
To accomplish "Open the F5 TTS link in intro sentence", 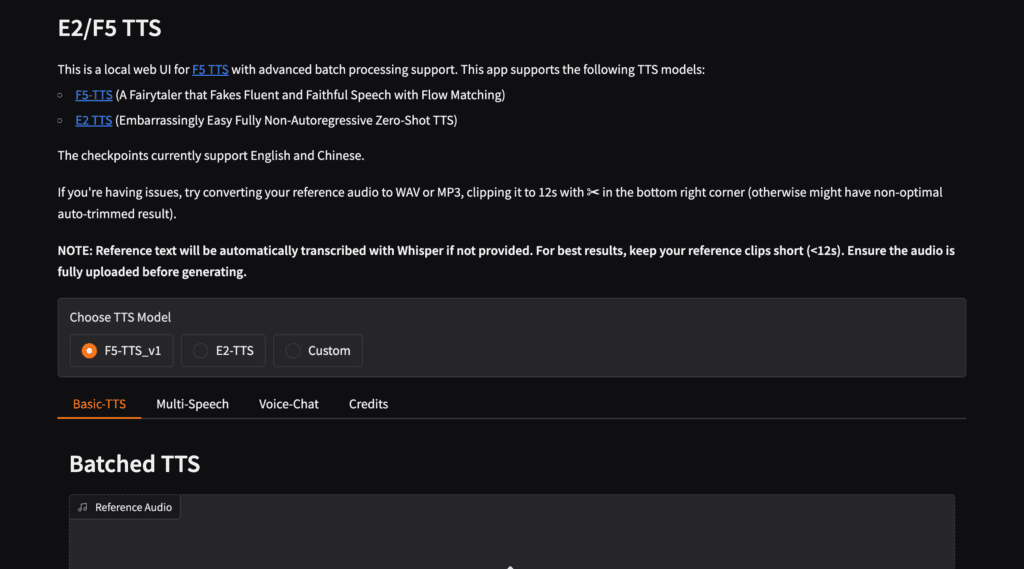I will 210,69.
